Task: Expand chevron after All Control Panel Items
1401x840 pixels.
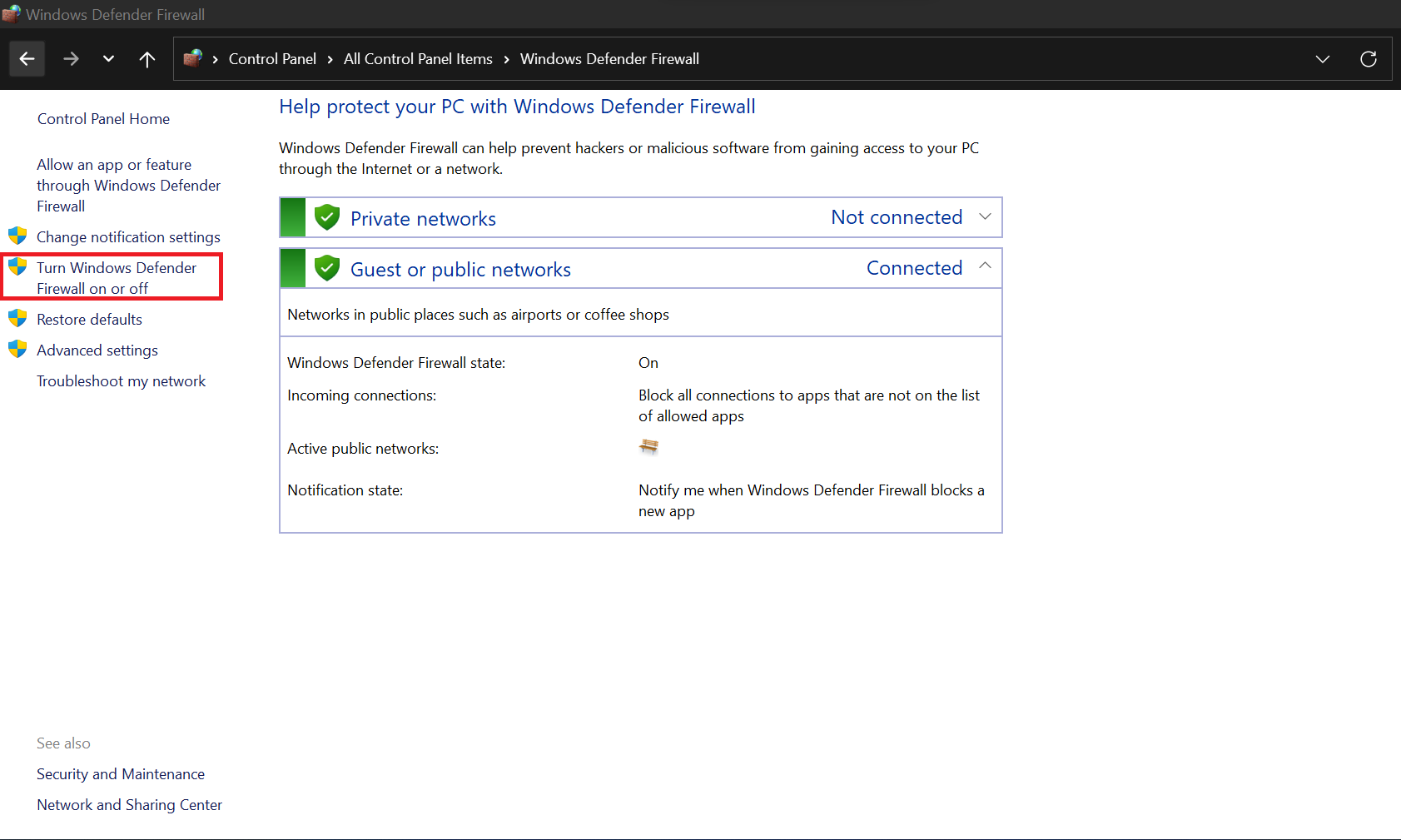Action: [x=506, y=59]
